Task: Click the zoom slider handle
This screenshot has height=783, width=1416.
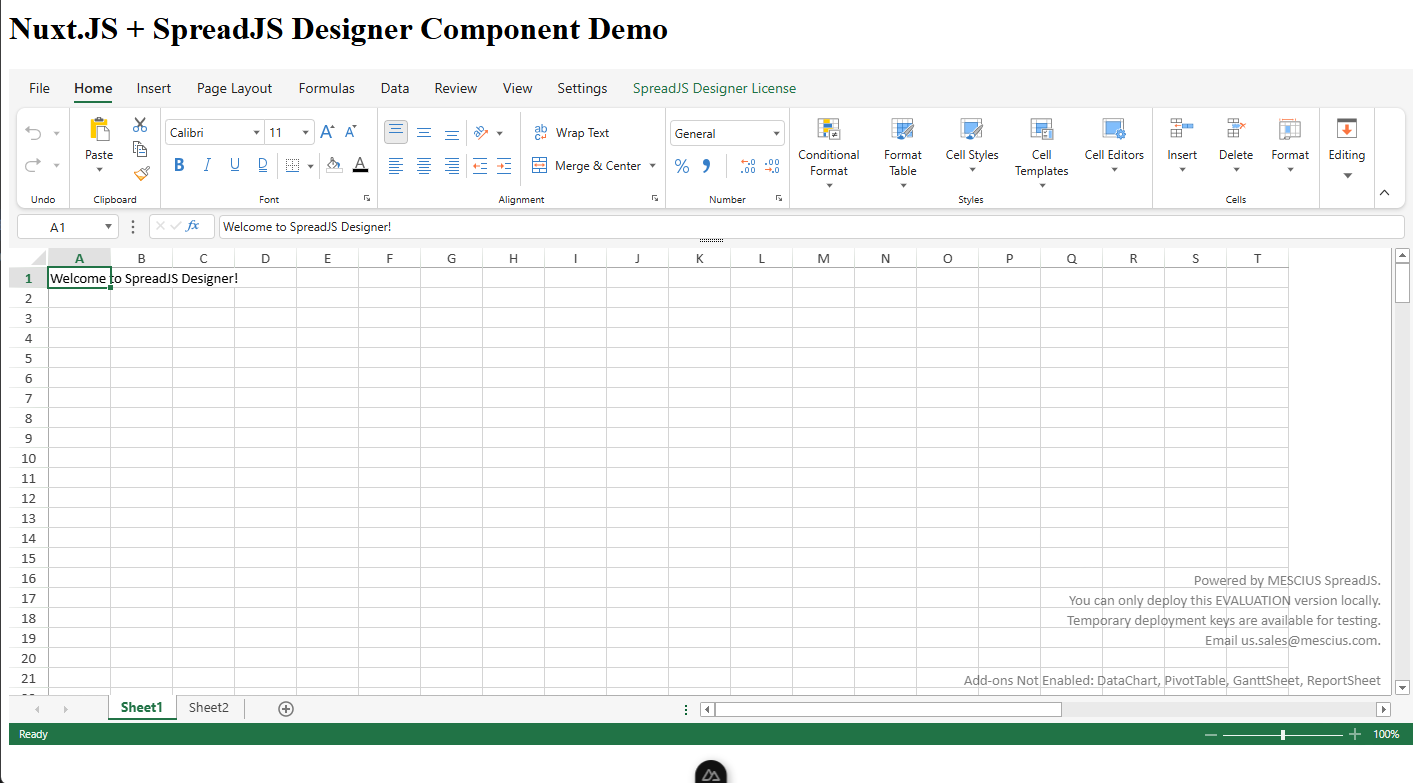Action: coord(1283,734)
